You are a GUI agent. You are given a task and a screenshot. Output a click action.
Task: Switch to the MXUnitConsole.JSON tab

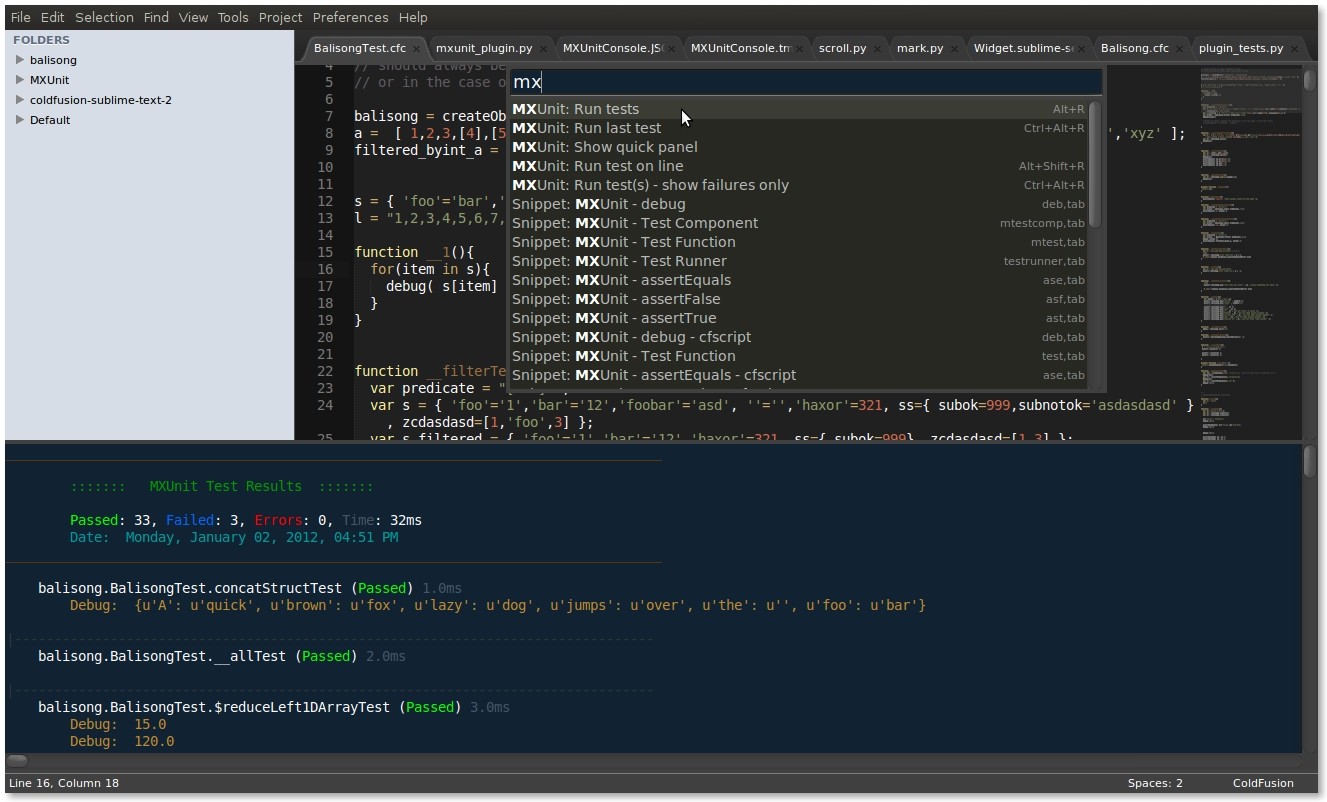[613, 47]
